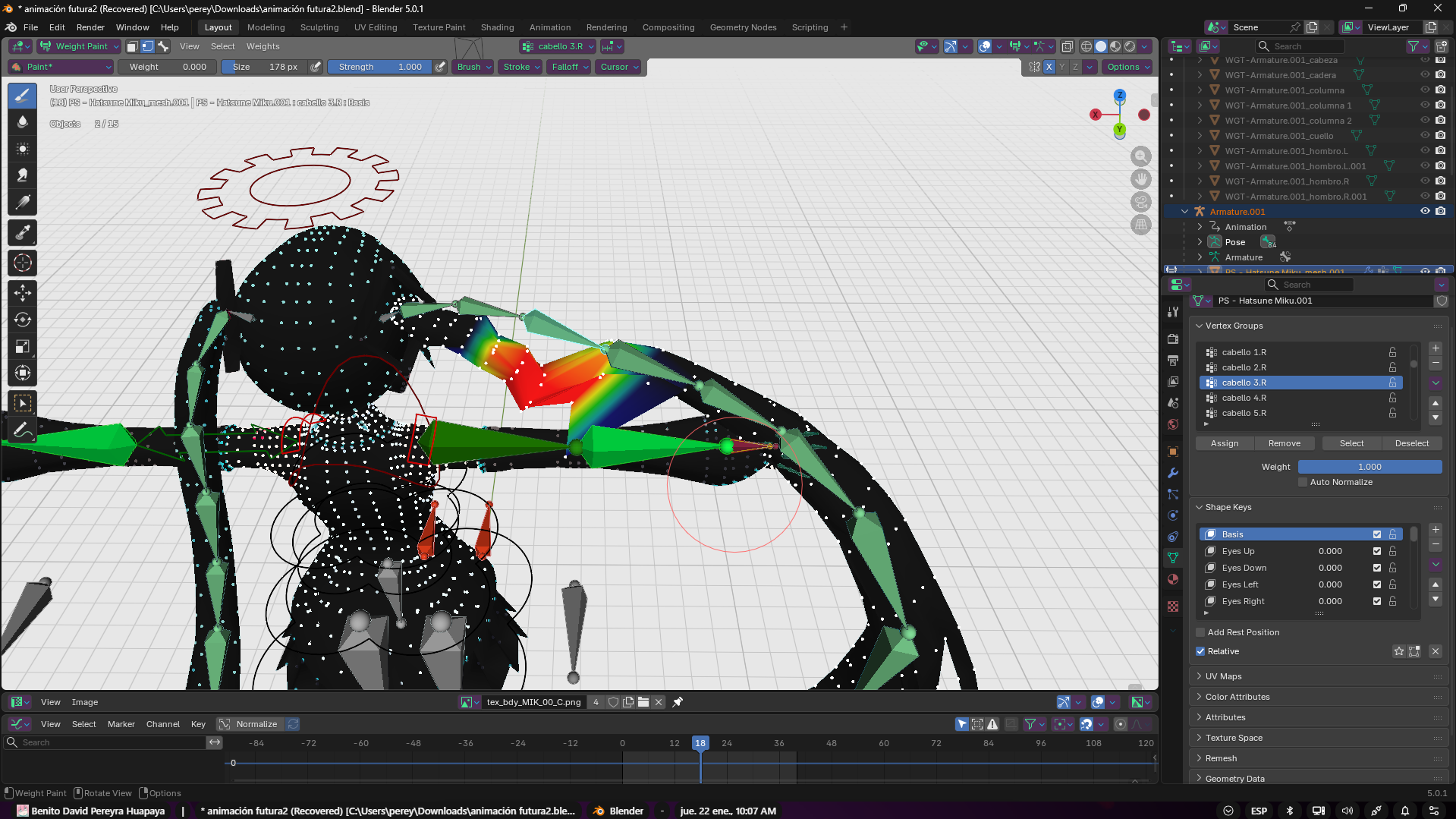
Task: Enable Auto Normalize checkbox
Action: [1303, 482]
